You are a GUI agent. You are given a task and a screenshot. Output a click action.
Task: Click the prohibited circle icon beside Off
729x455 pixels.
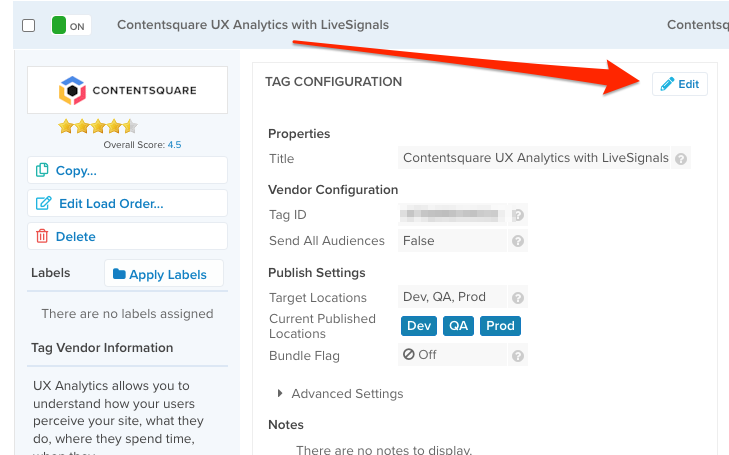(409, 355)
